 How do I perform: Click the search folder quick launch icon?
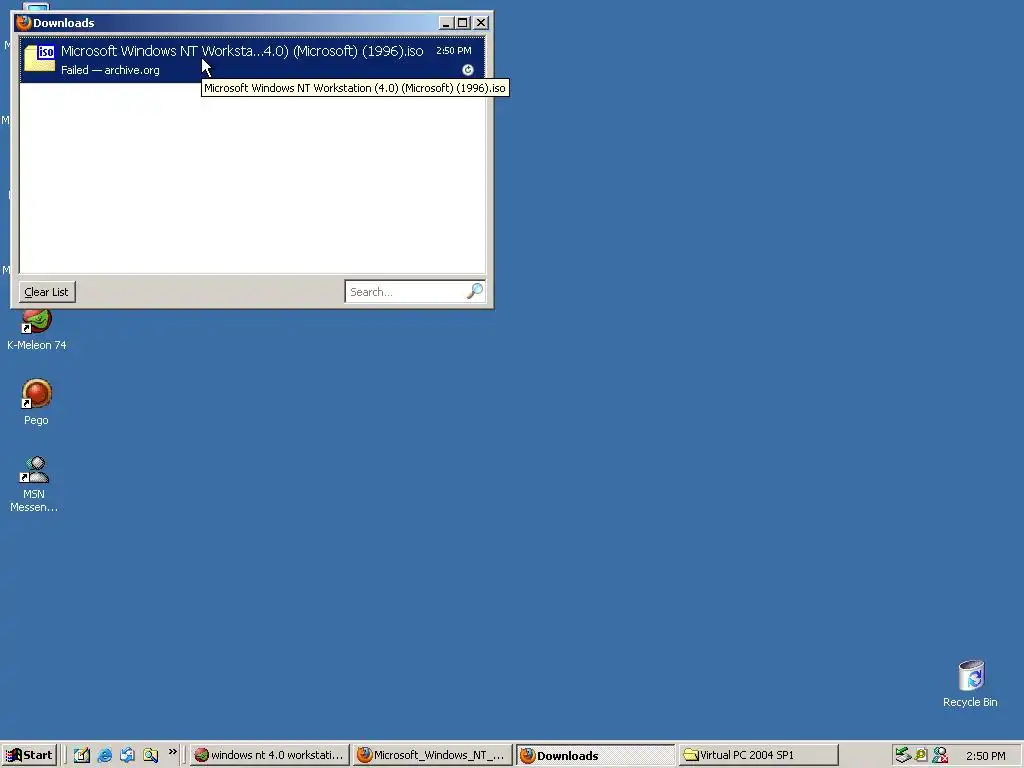[150, 756]
